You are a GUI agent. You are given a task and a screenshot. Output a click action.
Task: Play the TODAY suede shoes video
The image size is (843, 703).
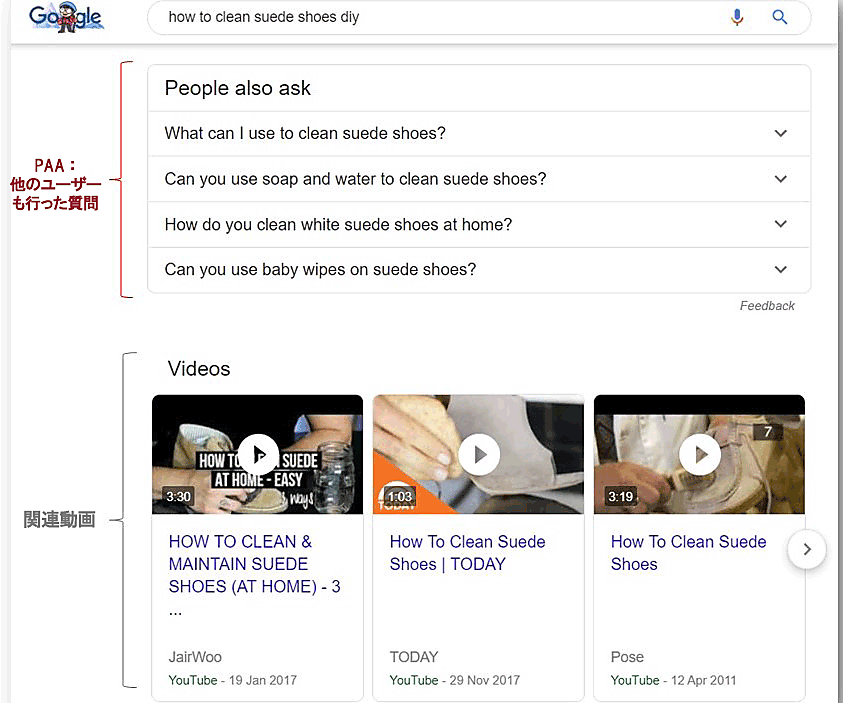pos(479,454)
